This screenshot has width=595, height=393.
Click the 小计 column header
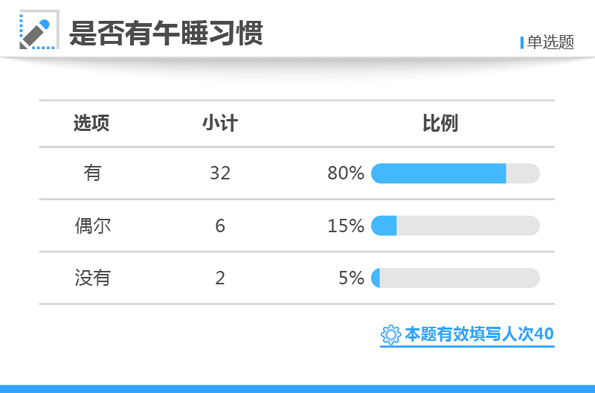click(220, 123)
